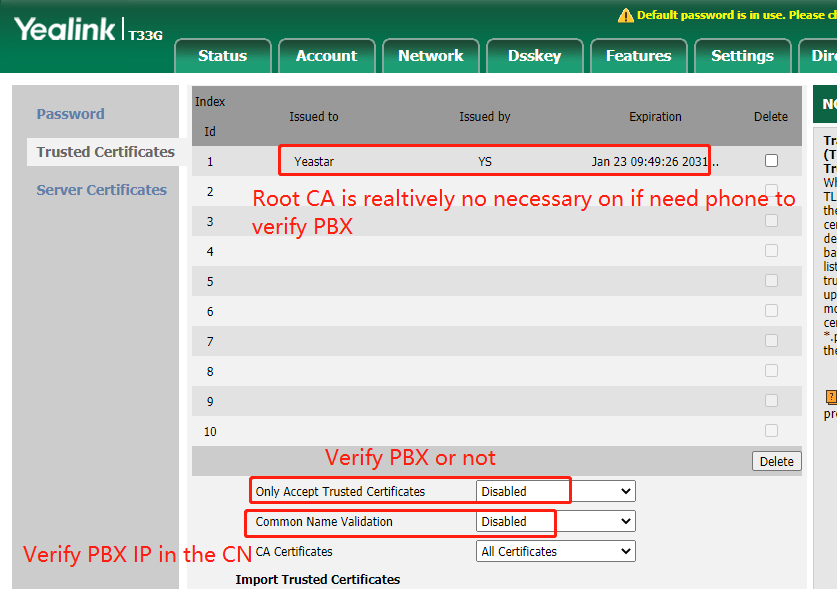The image size is (837, 589).
Task: Open Only Accept Trusted Certificates dropdown
Action: click(x=556, y=491)
